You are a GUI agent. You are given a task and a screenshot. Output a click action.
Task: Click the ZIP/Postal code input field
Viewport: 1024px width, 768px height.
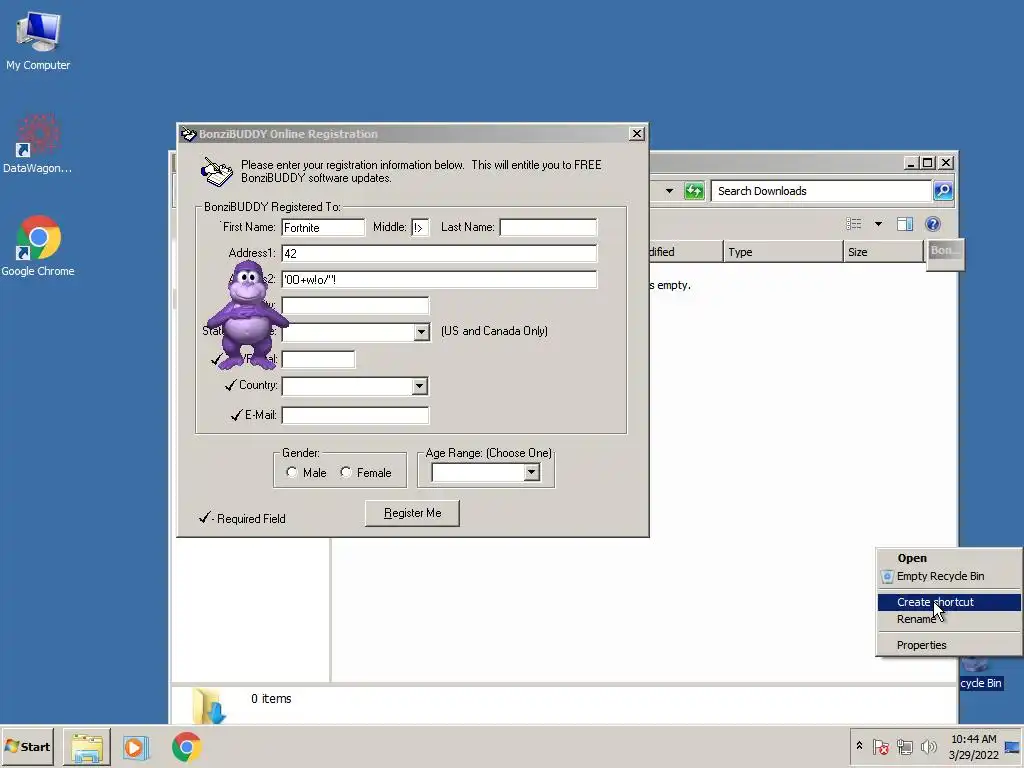pos(318,359)
